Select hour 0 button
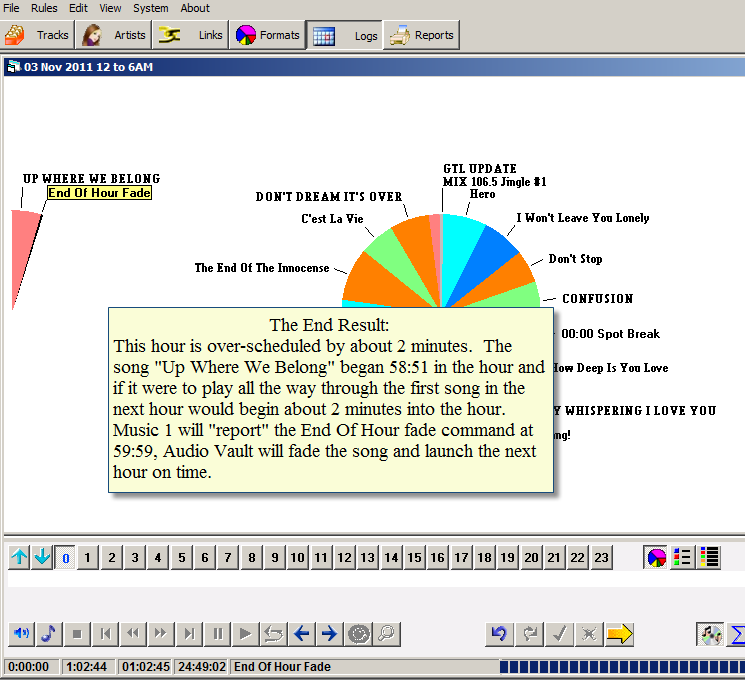The height and width of the screenshot is (680, 745). (66, 557)
